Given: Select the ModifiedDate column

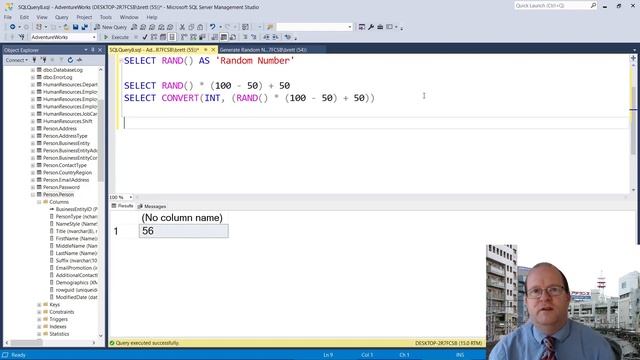Looking at the screenshot, I should pos(76,297).
